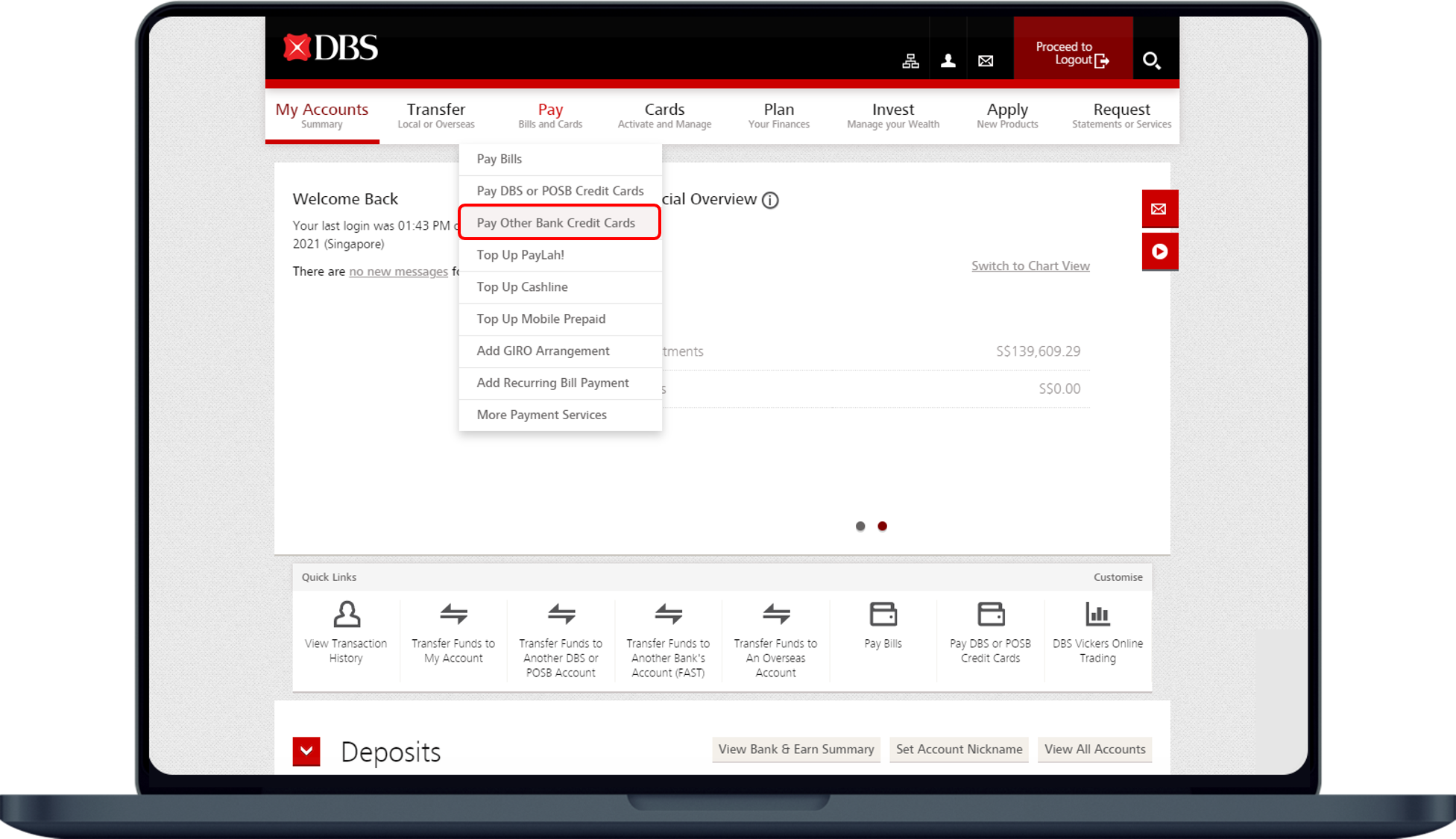Open the Invest Manage your Wealth menu

893,116
